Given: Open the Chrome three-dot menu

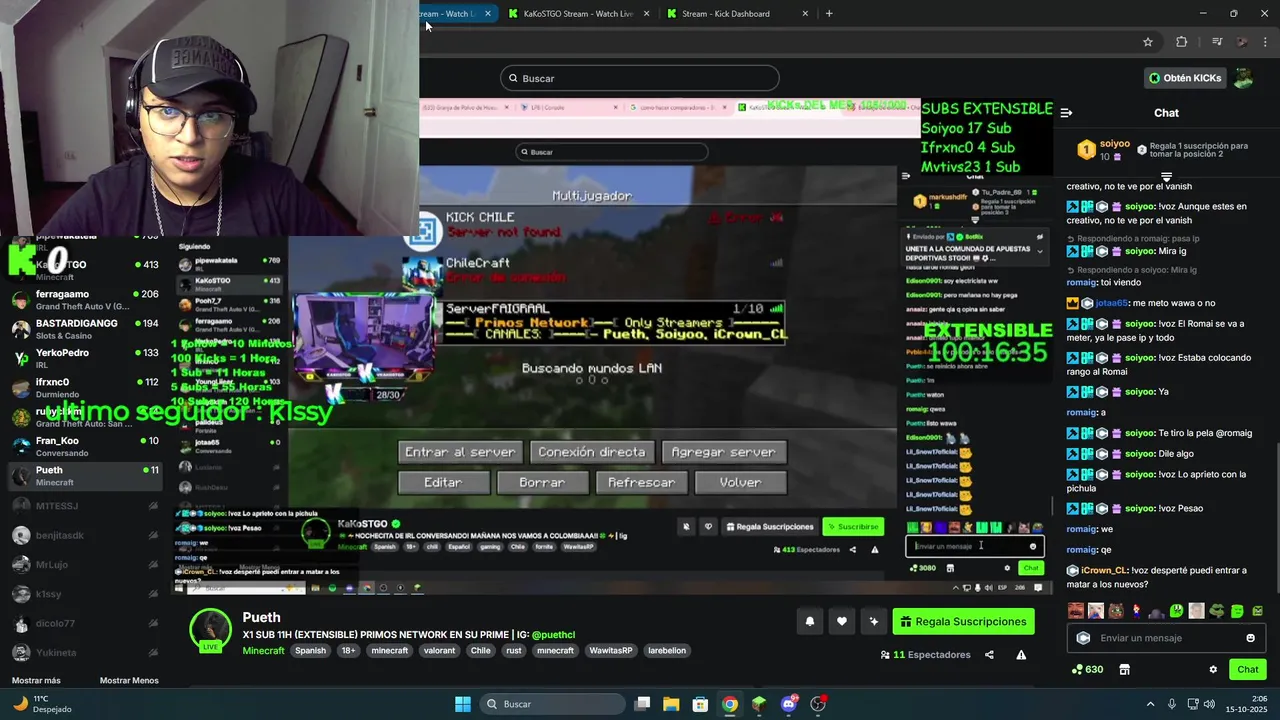Looking at the screenshot, I should click(1265, 42).
